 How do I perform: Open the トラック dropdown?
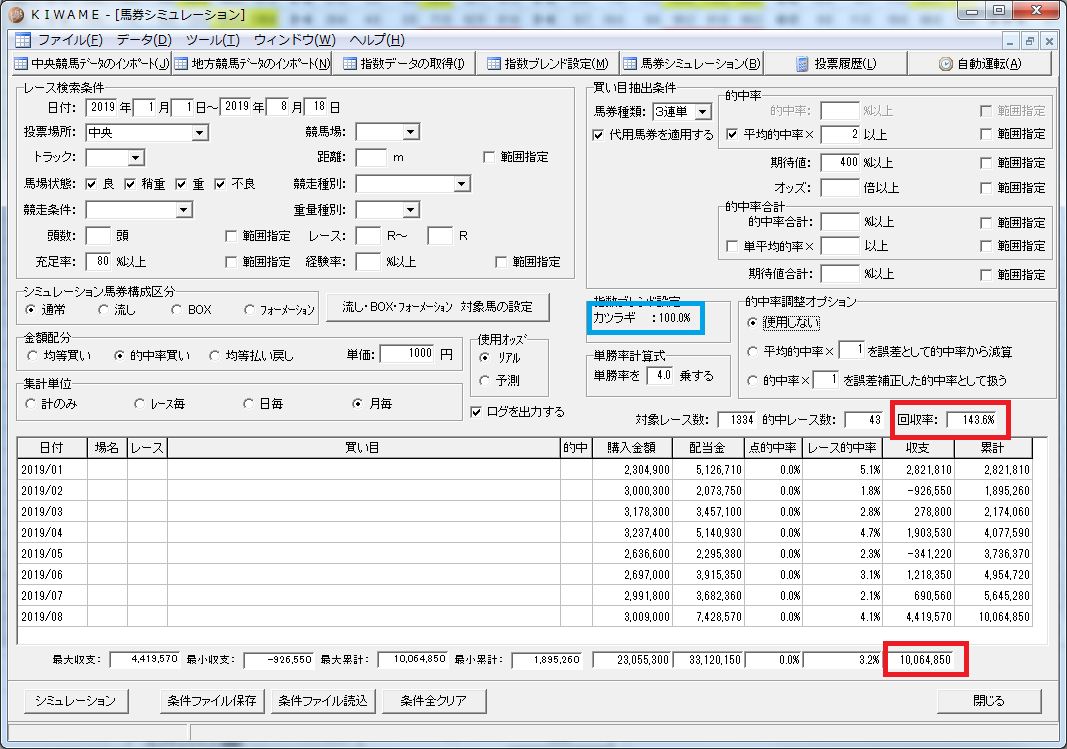tap(135, 158)
